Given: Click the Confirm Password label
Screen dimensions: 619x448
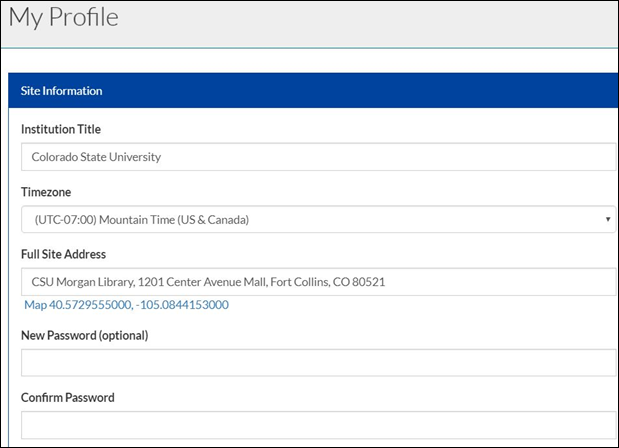Looking at the screenshot, I should click(x=68, y=397).
